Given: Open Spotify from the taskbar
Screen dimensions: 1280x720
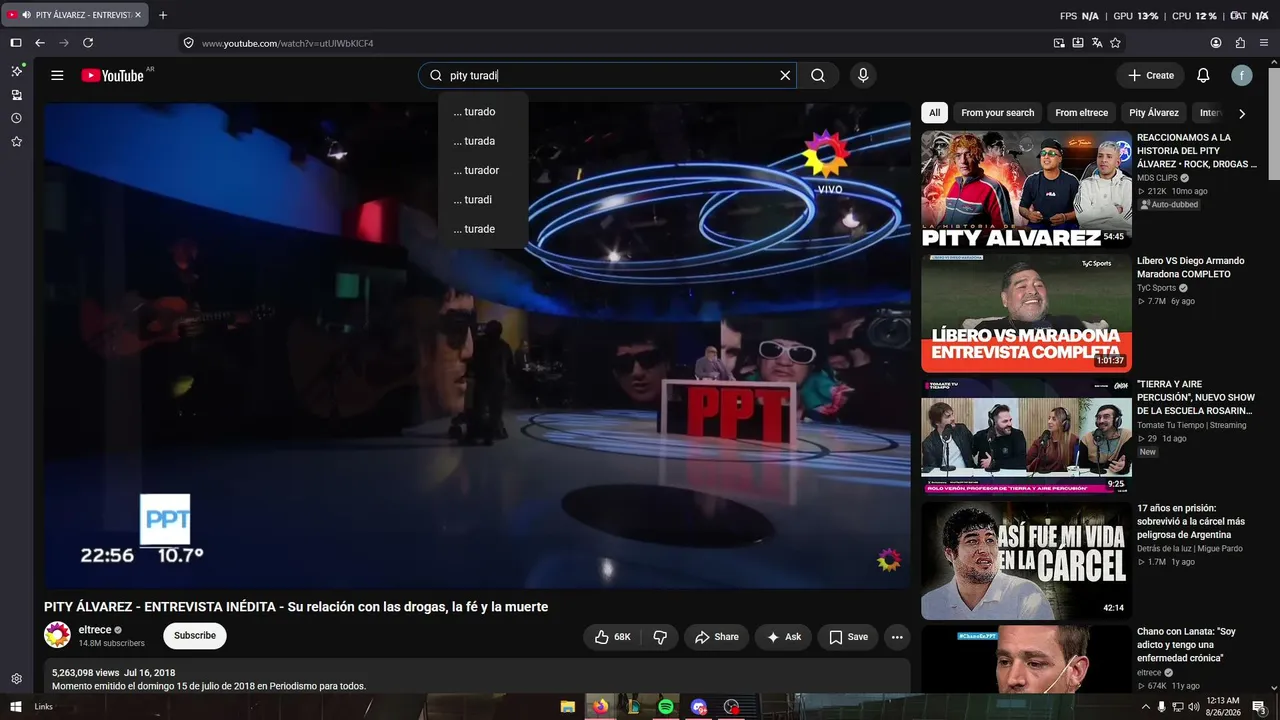Looking at the screenshot, I should 666,707.
